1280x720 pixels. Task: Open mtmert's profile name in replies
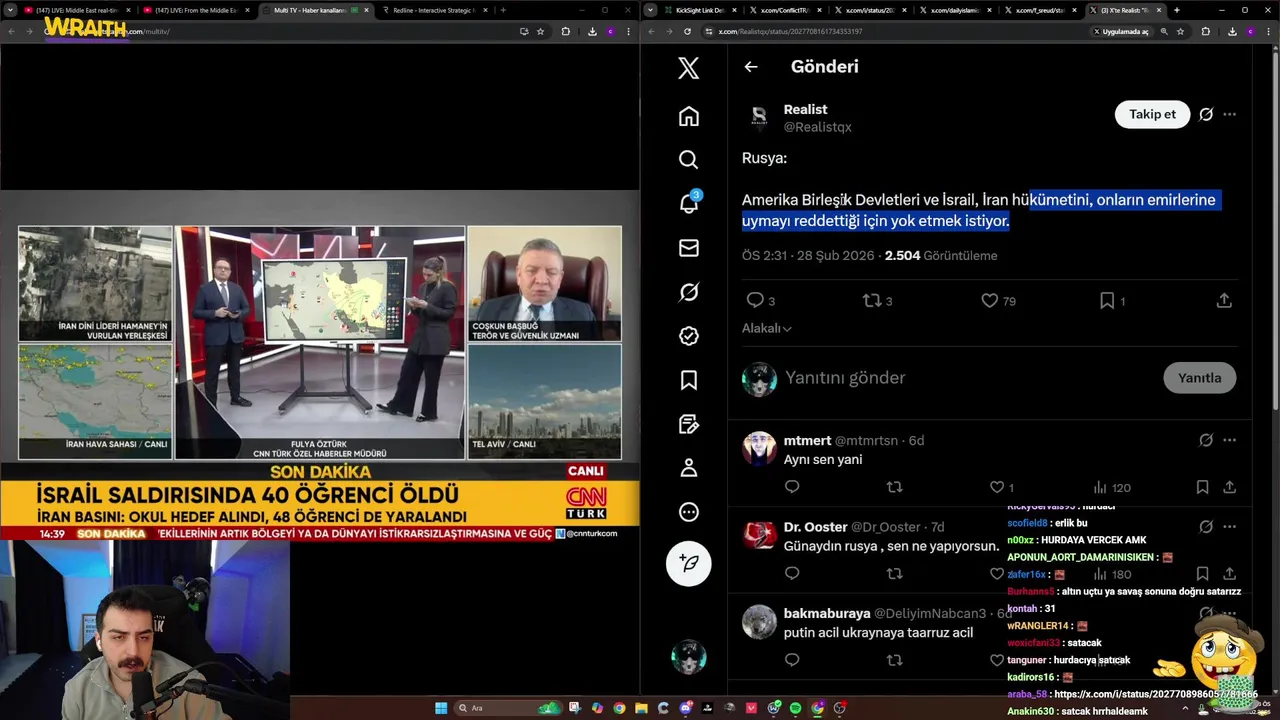coord(807,440)
